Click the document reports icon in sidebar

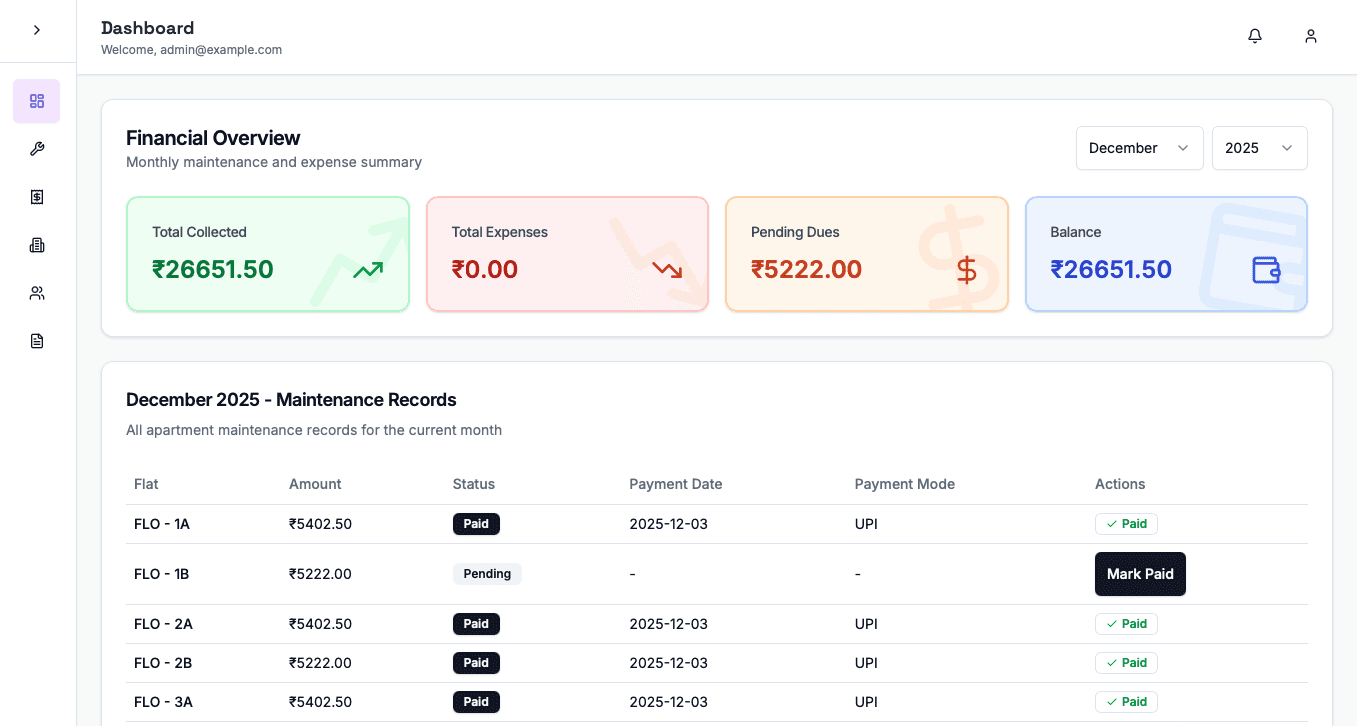36,341
